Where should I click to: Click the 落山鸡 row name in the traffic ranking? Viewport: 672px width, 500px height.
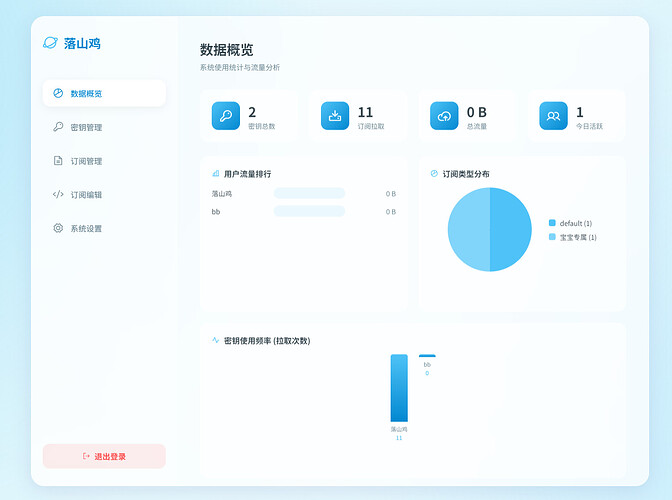[x=222, y=194]
